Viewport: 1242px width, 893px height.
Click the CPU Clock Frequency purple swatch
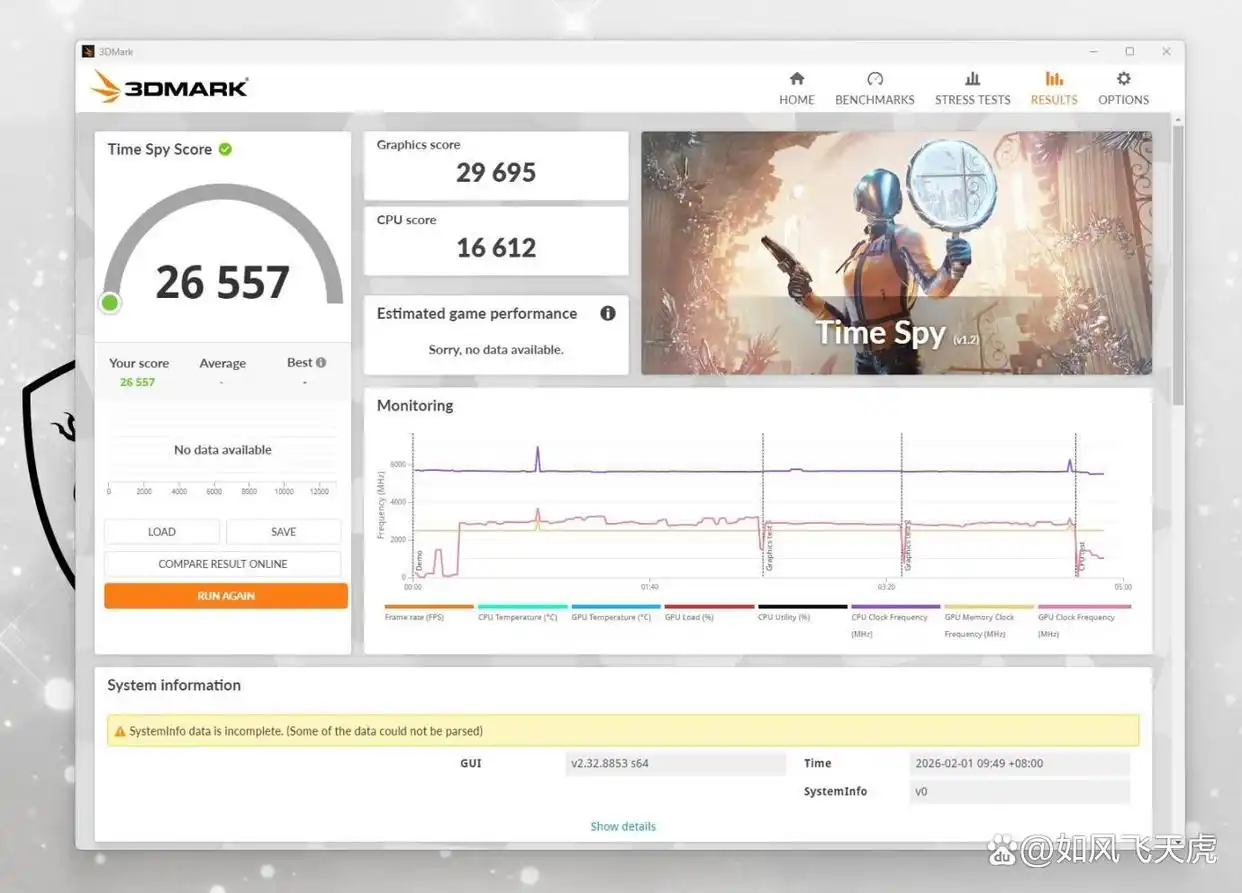click(x=895, y=607)
